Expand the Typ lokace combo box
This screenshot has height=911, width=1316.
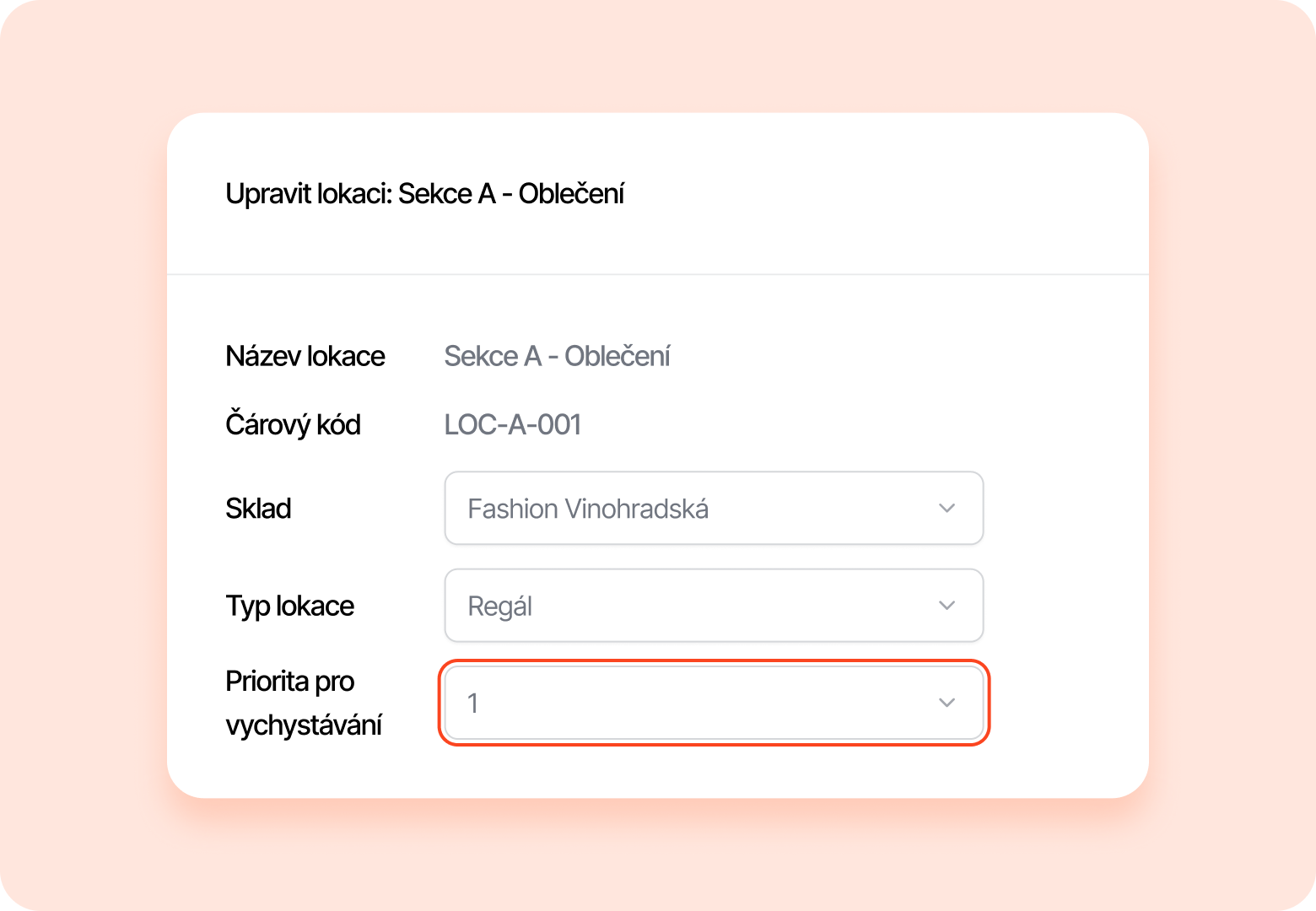[x=713, y=606]
